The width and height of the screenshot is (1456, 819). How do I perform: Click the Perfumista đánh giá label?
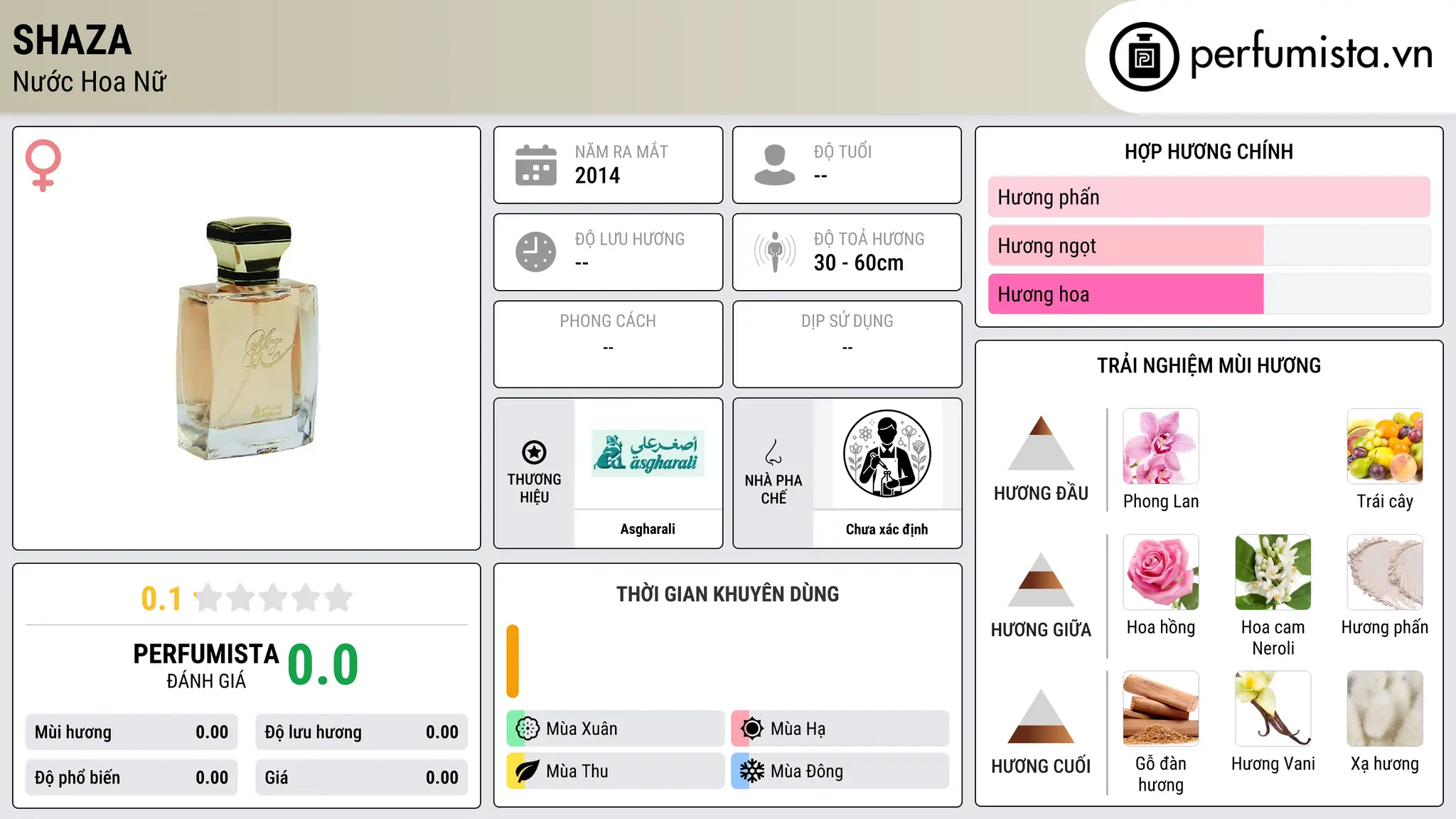(x=206, y=666)
